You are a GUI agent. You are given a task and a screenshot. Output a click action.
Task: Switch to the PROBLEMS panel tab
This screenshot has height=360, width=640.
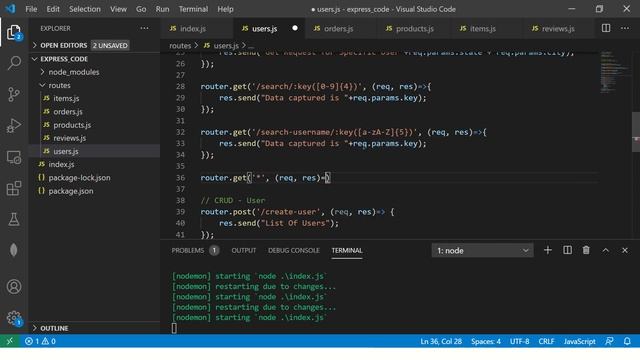195,250
